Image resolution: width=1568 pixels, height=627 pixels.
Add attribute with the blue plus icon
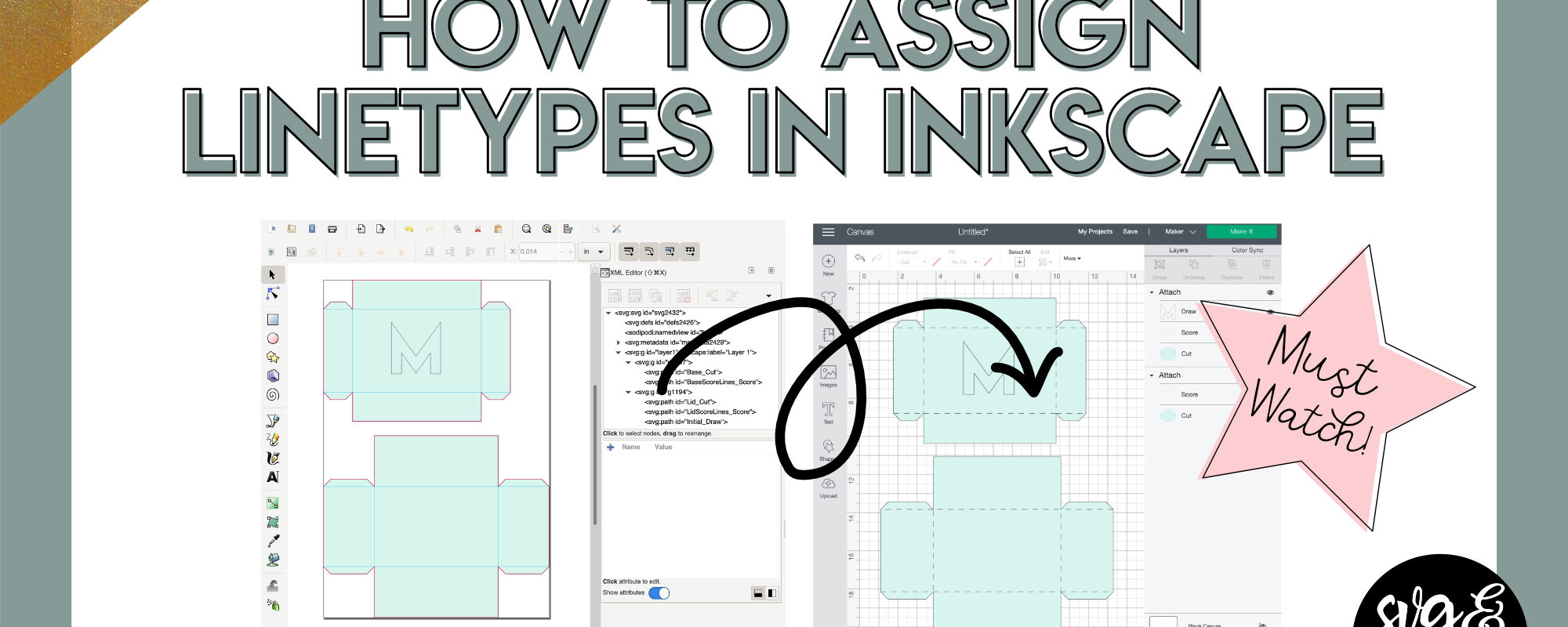[611, 447]
